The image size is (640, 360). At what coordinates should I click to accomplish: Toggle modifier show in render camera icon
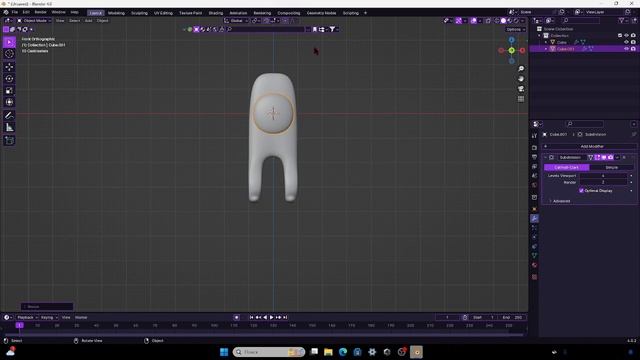pyautogui.click(x=610, y=158)
